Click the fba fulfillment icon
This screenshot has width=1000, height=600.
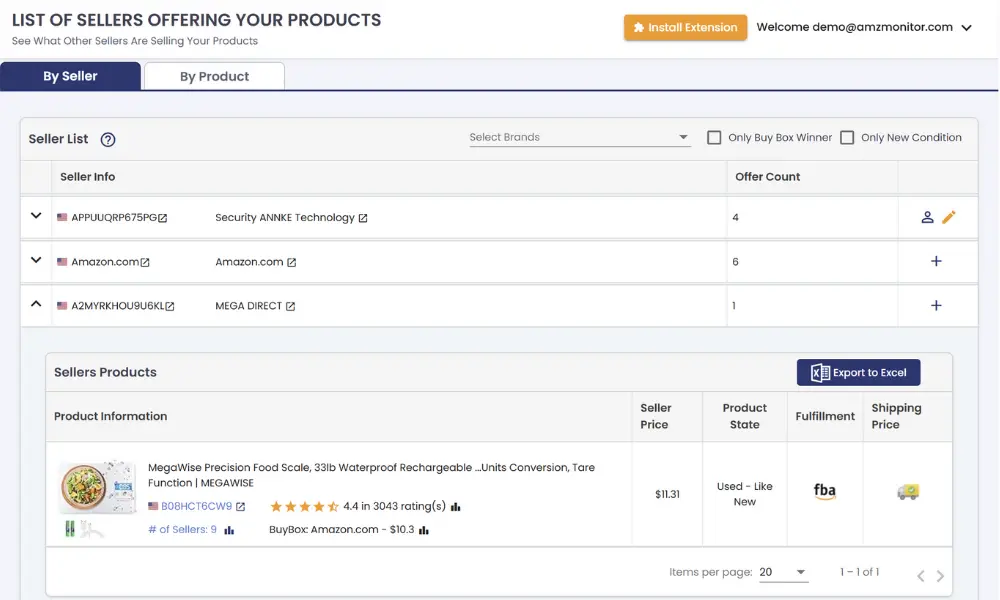pyautogui.click(x=825, y=492)
